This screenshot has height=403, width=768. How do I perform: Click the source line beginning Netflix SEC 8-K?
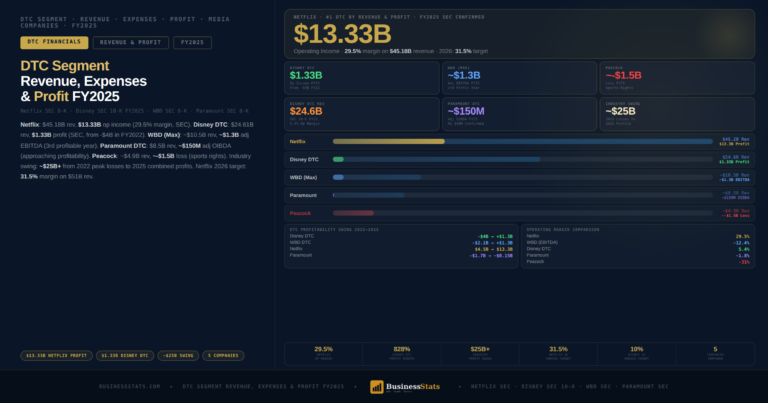click(x=134, y=111)
